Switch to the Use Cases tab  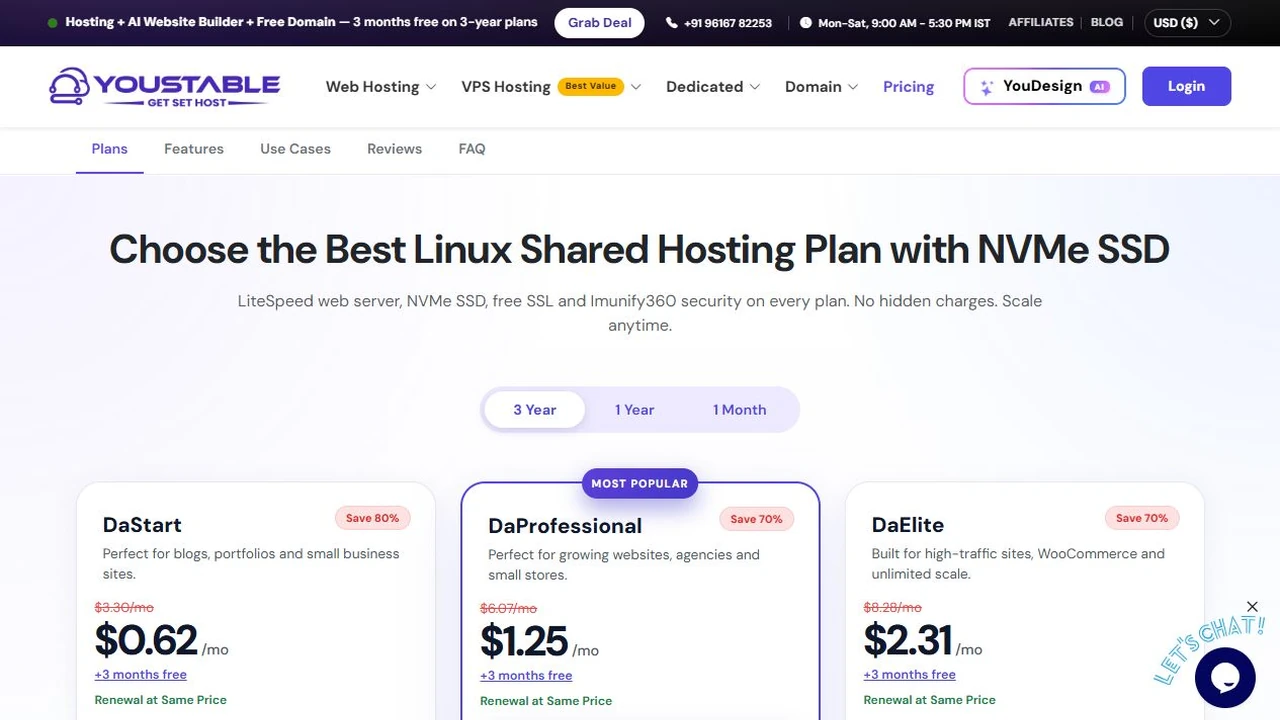coord(295,149)
